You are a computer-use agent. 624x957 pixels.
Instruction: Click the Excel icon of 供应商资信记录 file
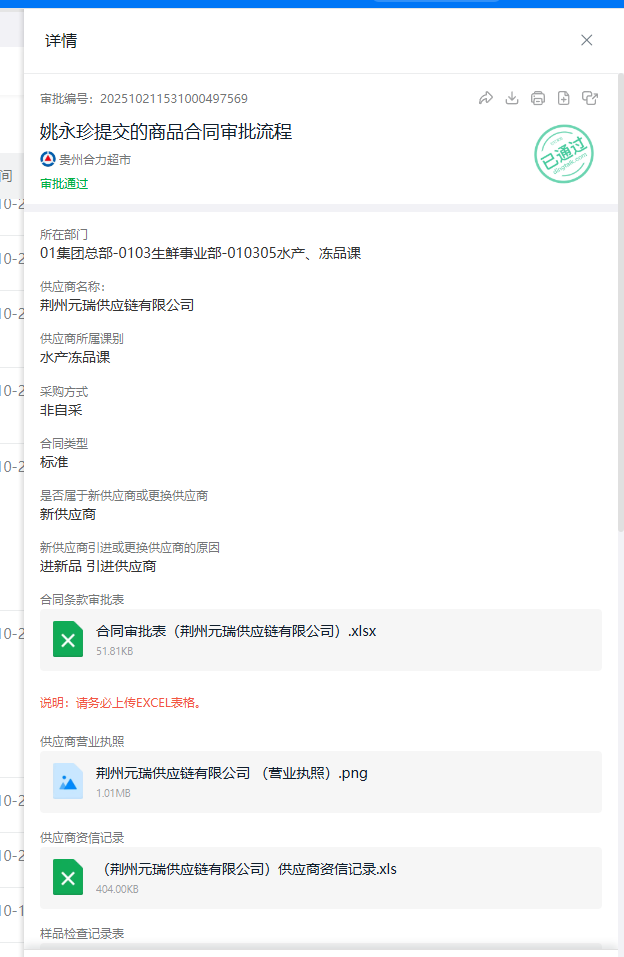(68, 878)
